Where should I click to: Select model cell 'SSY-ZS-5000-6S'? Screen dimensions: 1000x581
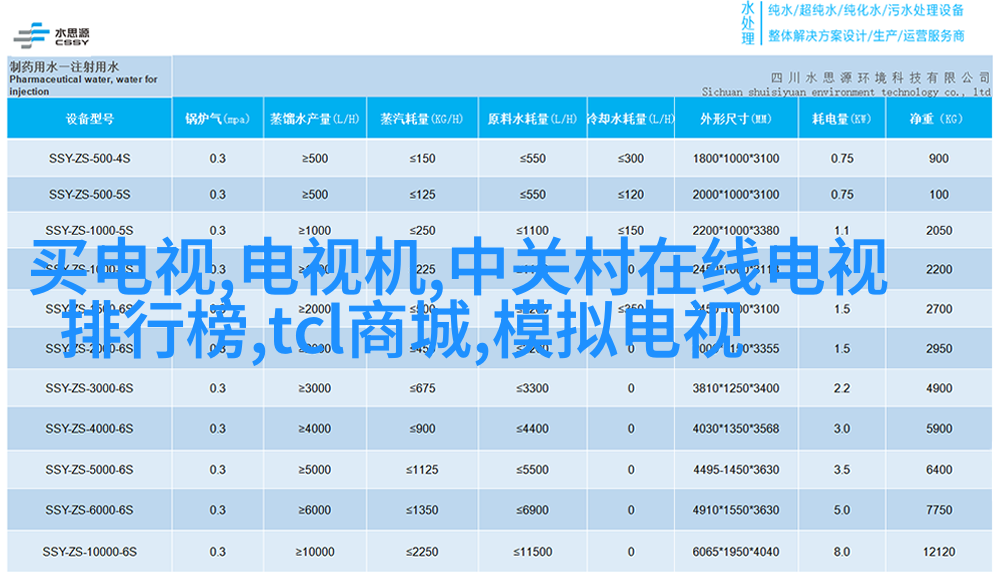point(90,469)
